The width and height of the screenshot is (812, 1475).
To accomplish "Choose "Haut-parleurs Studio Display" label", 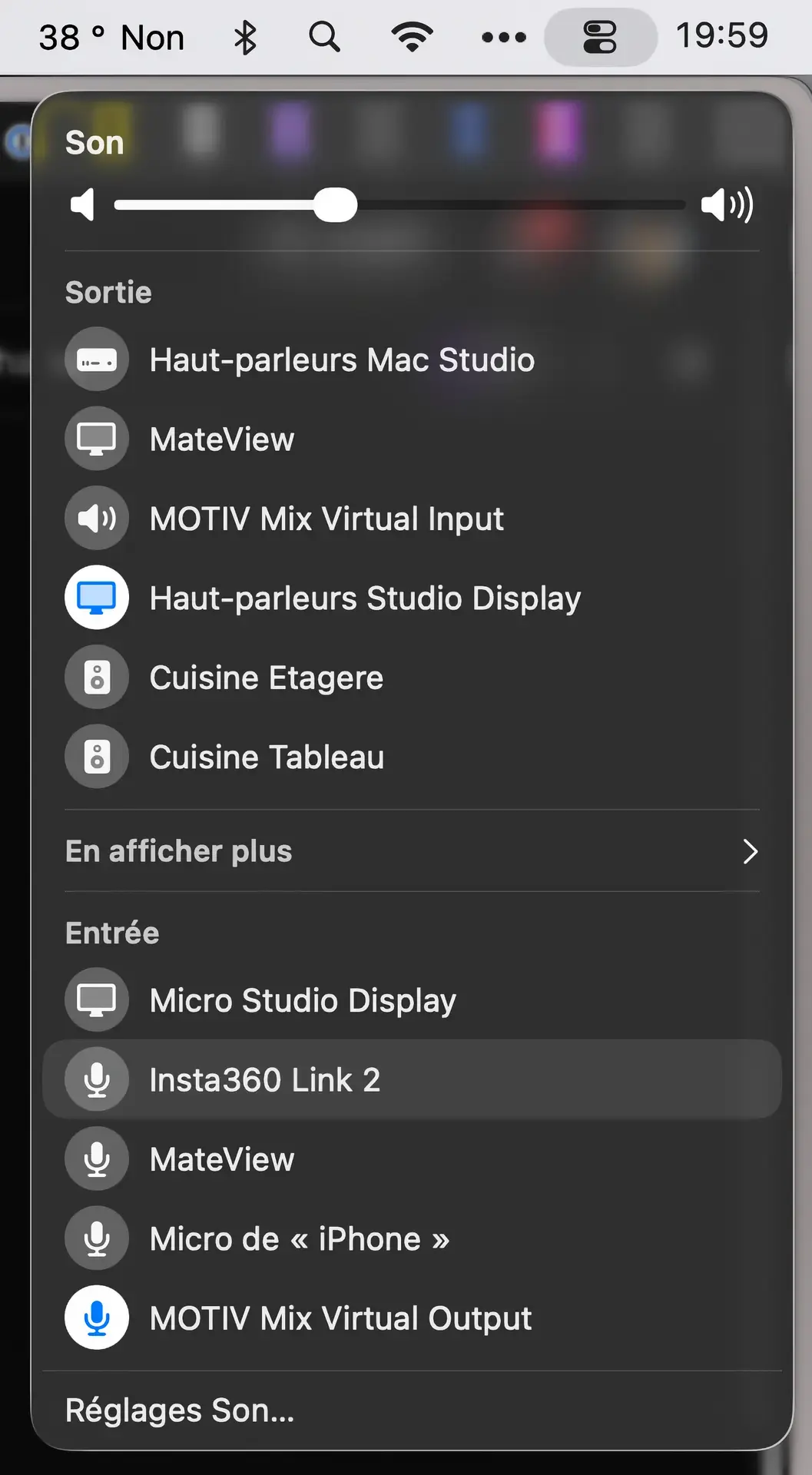I will point(365,598).
